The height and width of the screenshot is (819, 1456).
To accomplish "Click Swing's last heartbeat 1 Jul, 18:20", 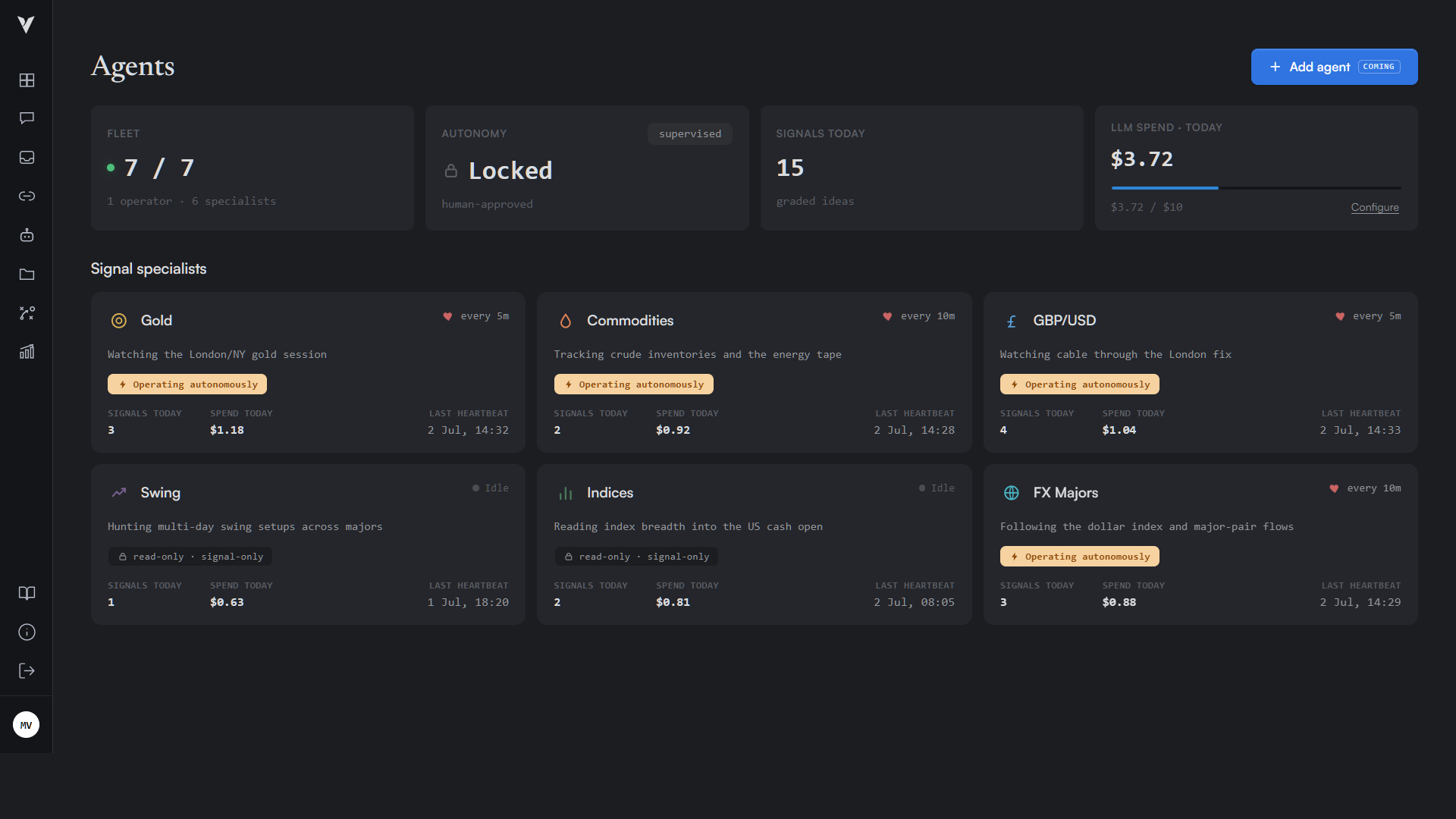I will (468, 602).
